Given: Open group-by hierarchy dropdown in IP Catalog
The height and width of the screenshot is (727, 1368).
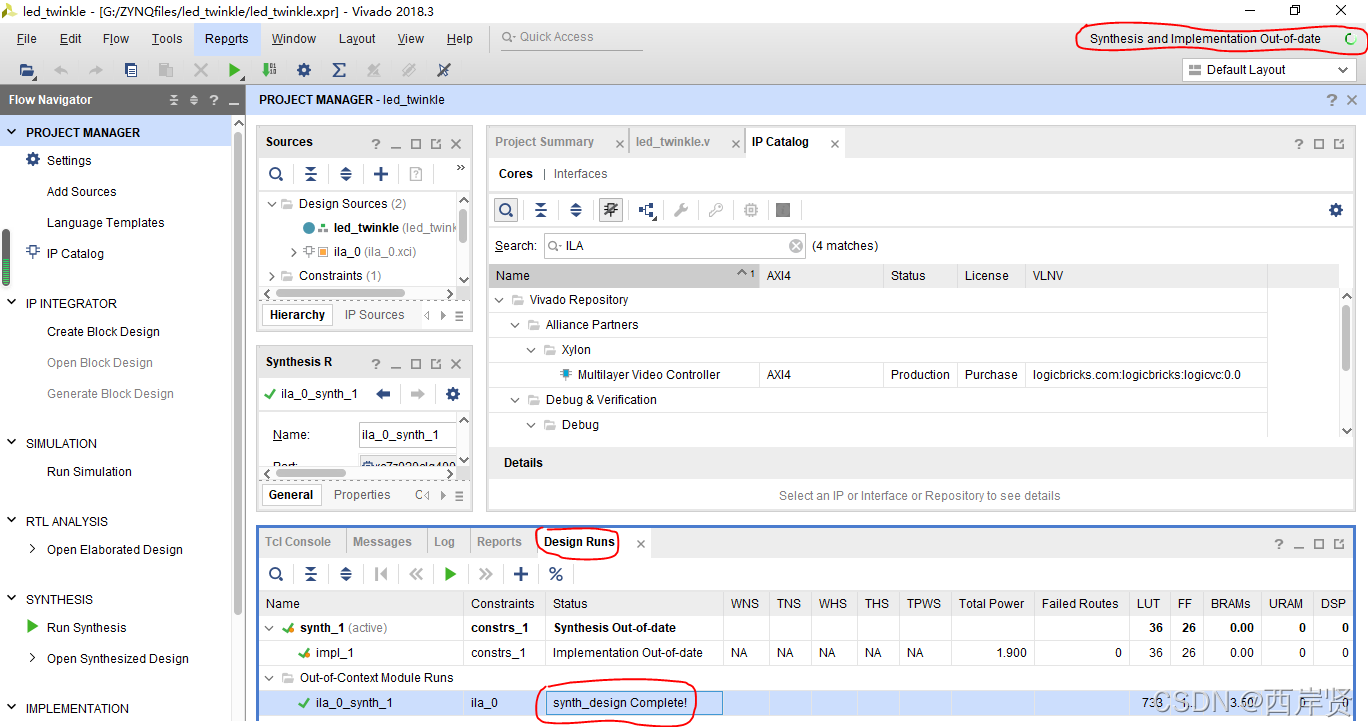Looking at the screenshot, I should coord(646,210).
